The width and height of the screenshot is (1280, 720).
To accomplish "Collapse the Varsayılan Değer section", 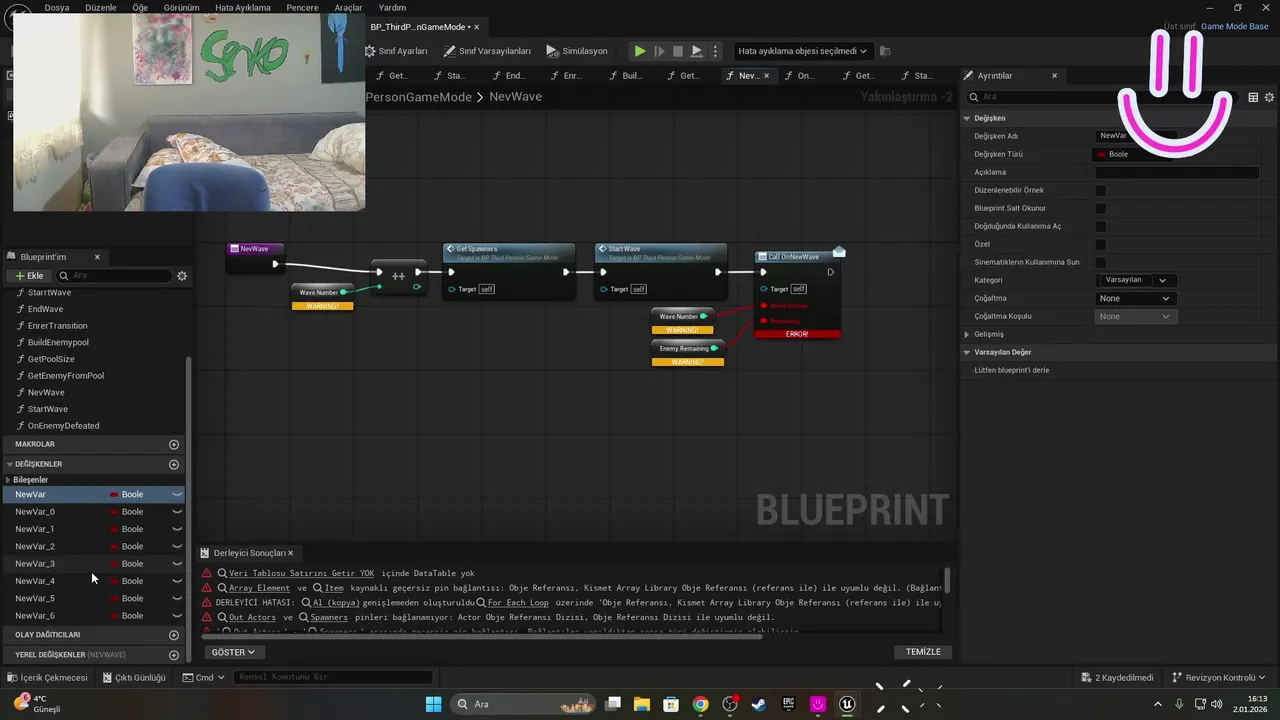I will pos(967,352).
